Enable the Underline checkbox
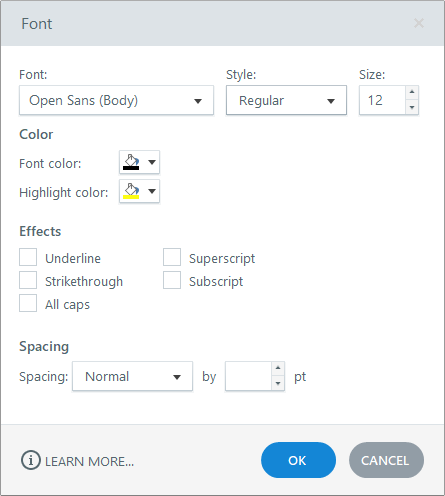 coord(28,257)
